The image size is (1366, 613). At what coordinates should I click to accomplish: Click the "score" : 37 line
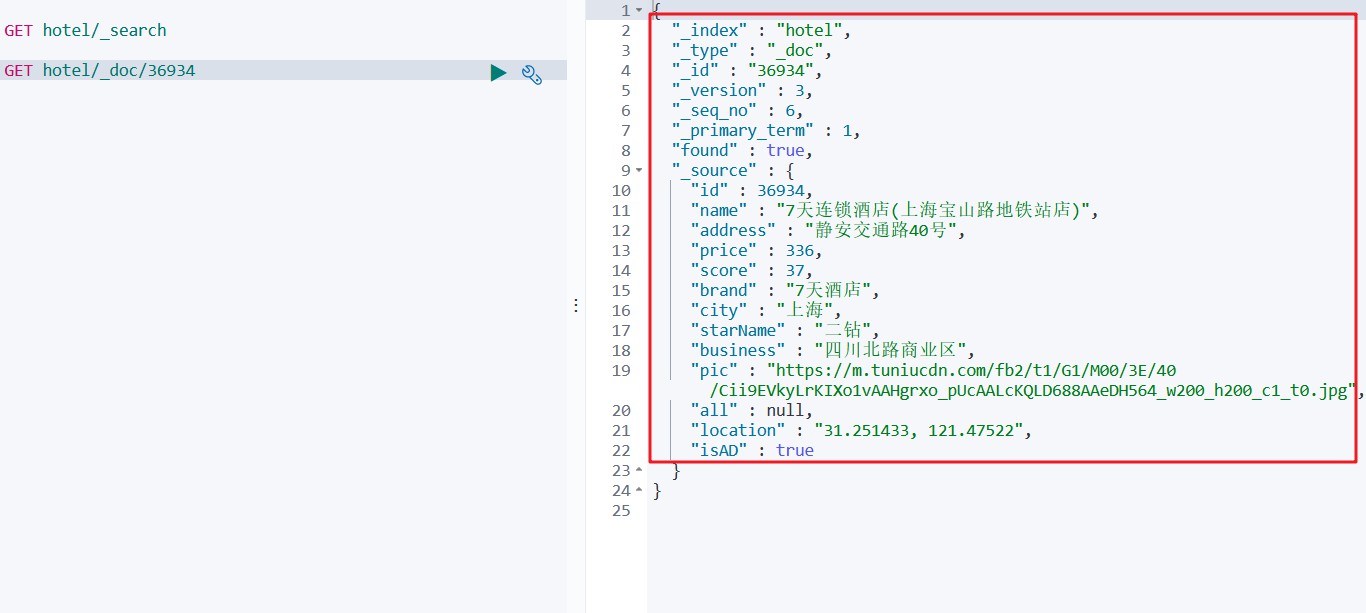coord(752,270)
